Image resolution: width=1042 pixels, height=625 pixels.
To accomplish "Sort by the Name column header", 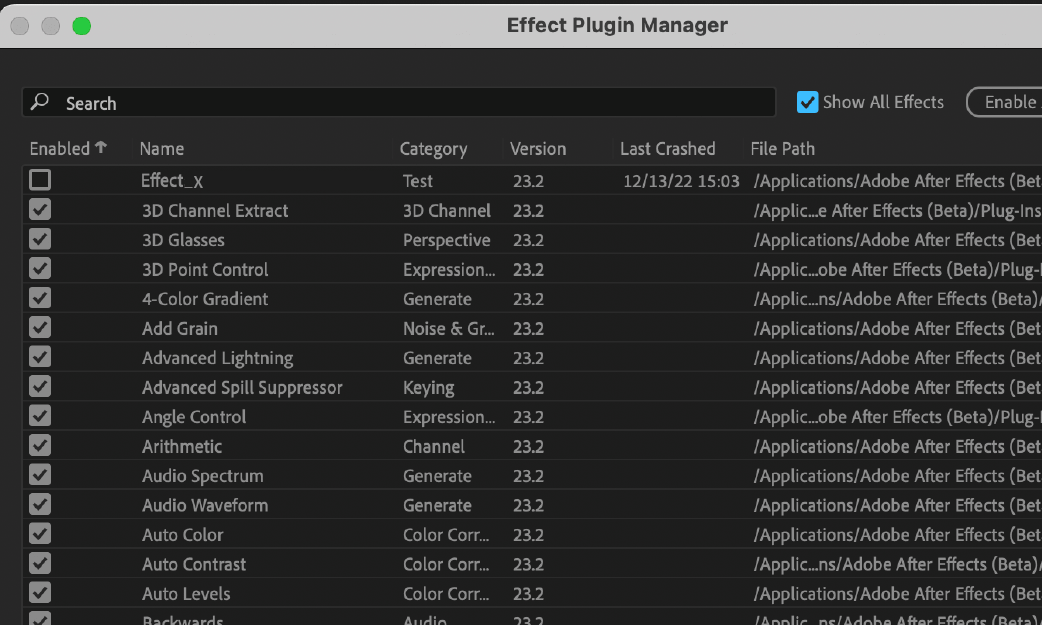I will point(162,149).
